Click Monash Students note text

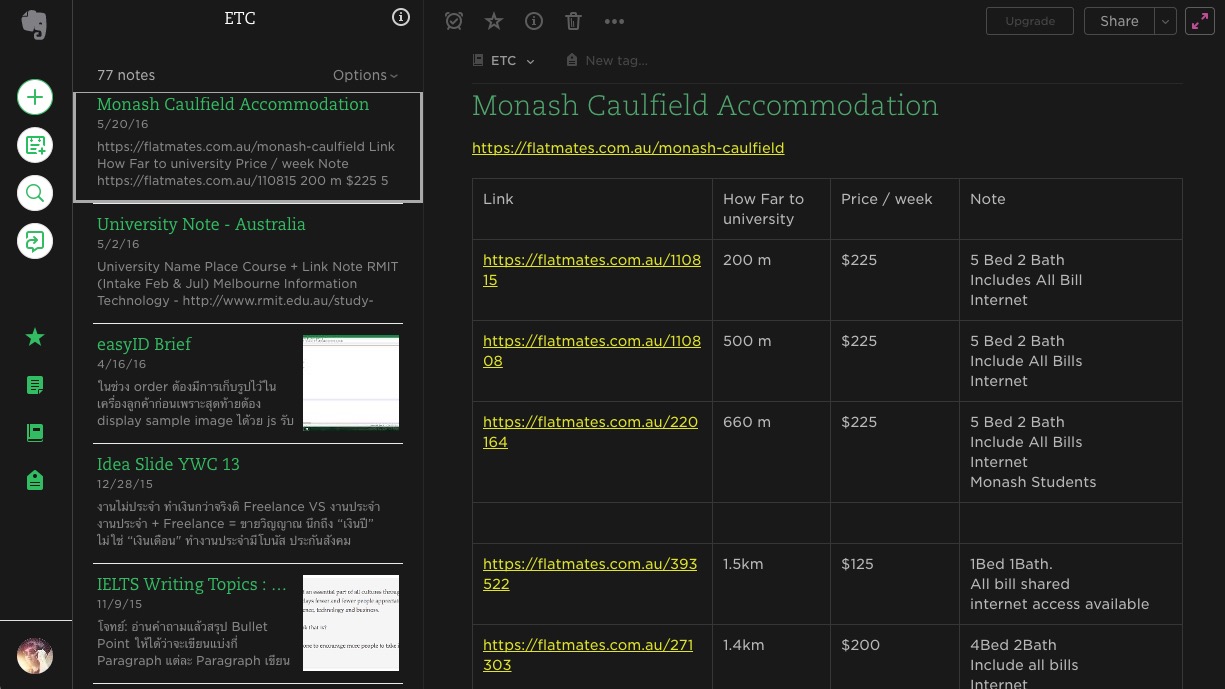[1033, 482]
